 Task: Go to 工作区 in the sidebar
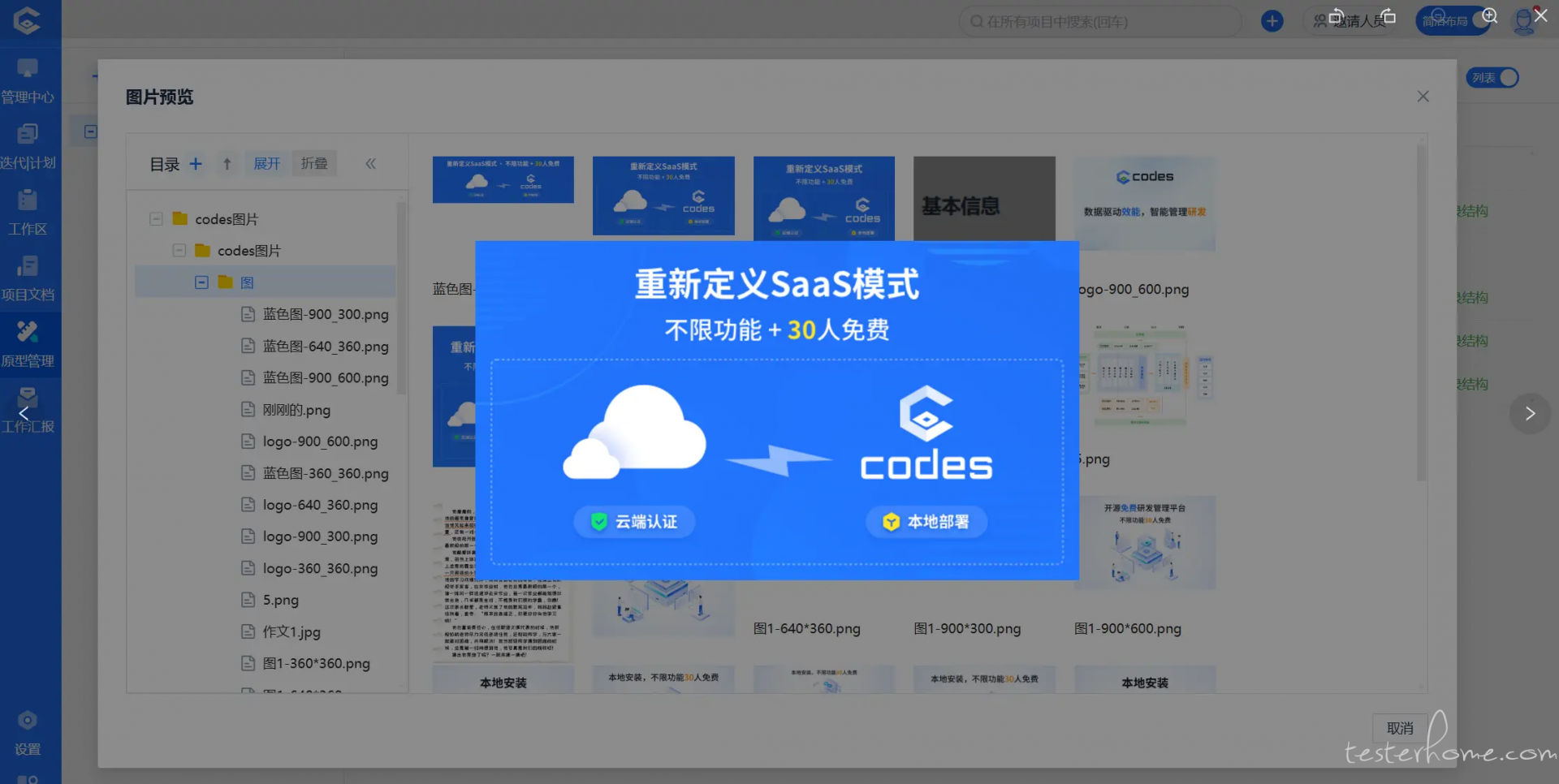28,213
